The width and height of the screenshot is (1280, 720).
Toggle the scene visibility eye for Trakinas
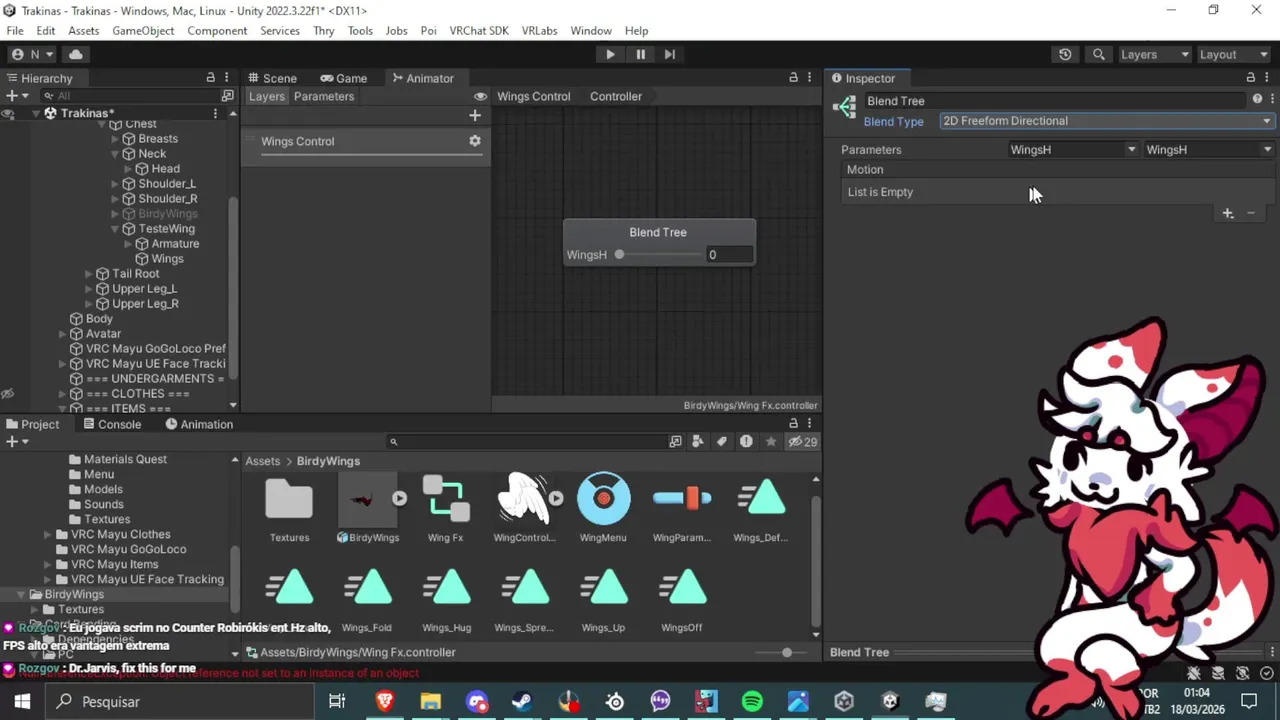(8, 113)
